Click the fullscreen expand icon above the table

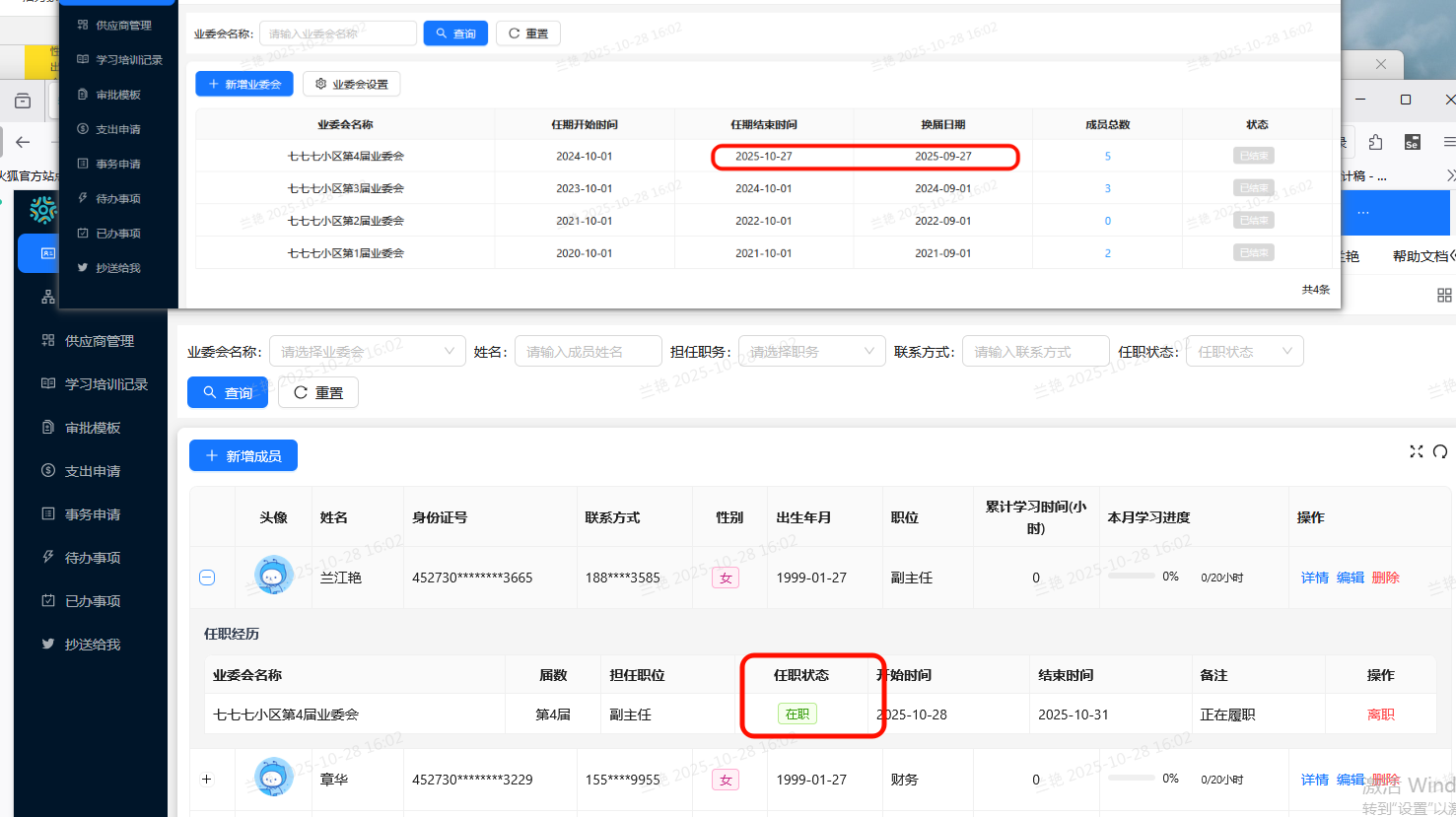click(x=1416, y=451)
